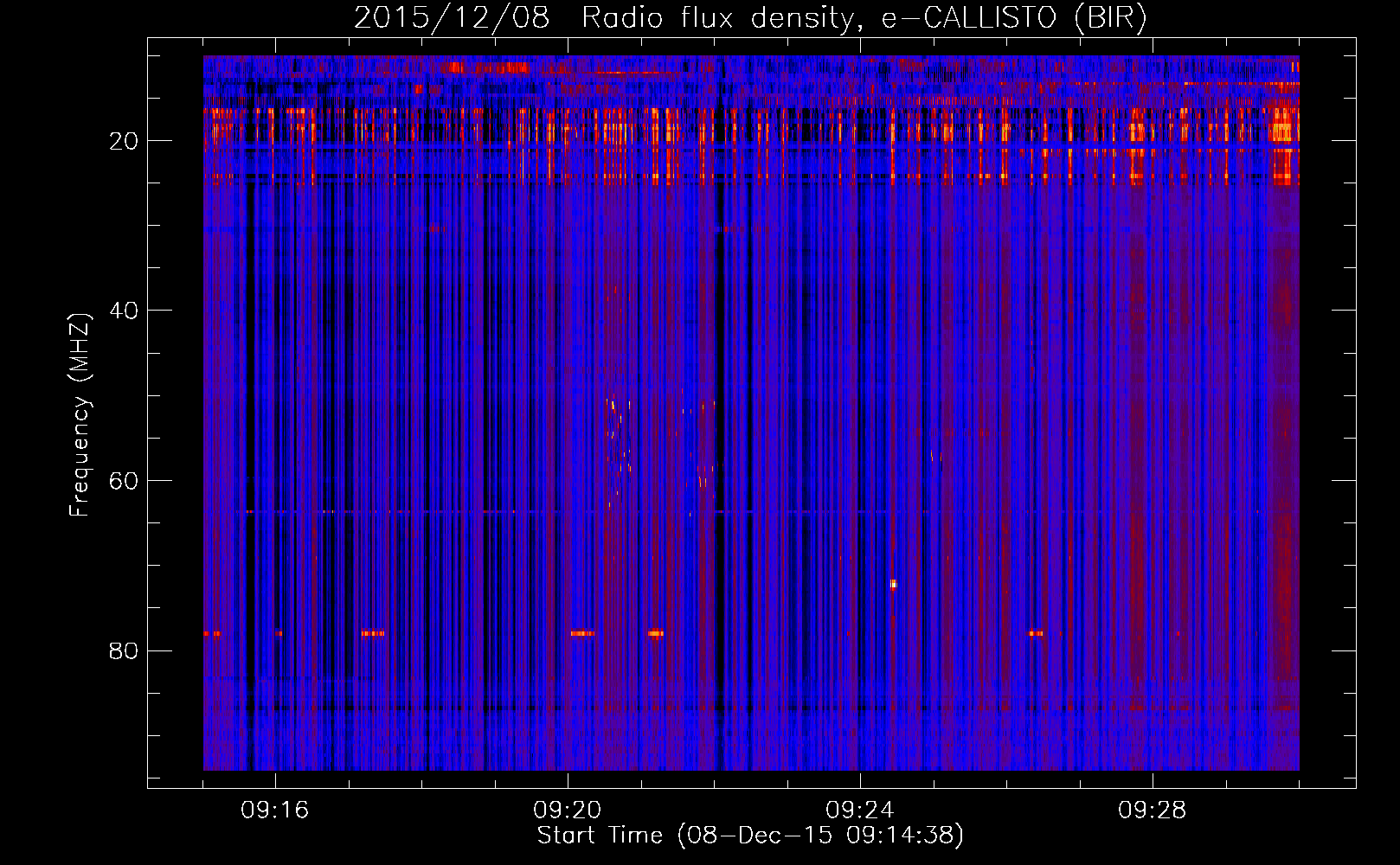1400x865 pixels.
Task: Click the plot title "Radio flux density, e-CALLISTO (BIR)"
Action: click(864, 17)
